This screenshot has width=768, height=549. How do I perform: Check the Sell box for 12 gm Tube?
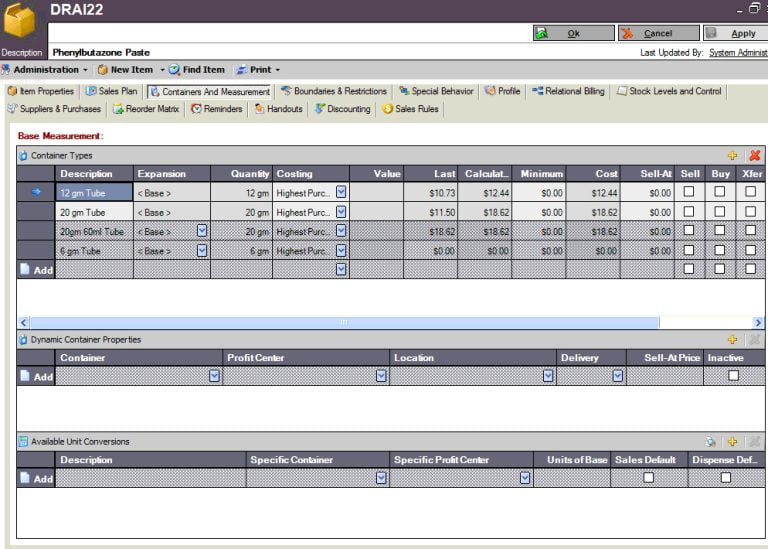coord(688,192)
